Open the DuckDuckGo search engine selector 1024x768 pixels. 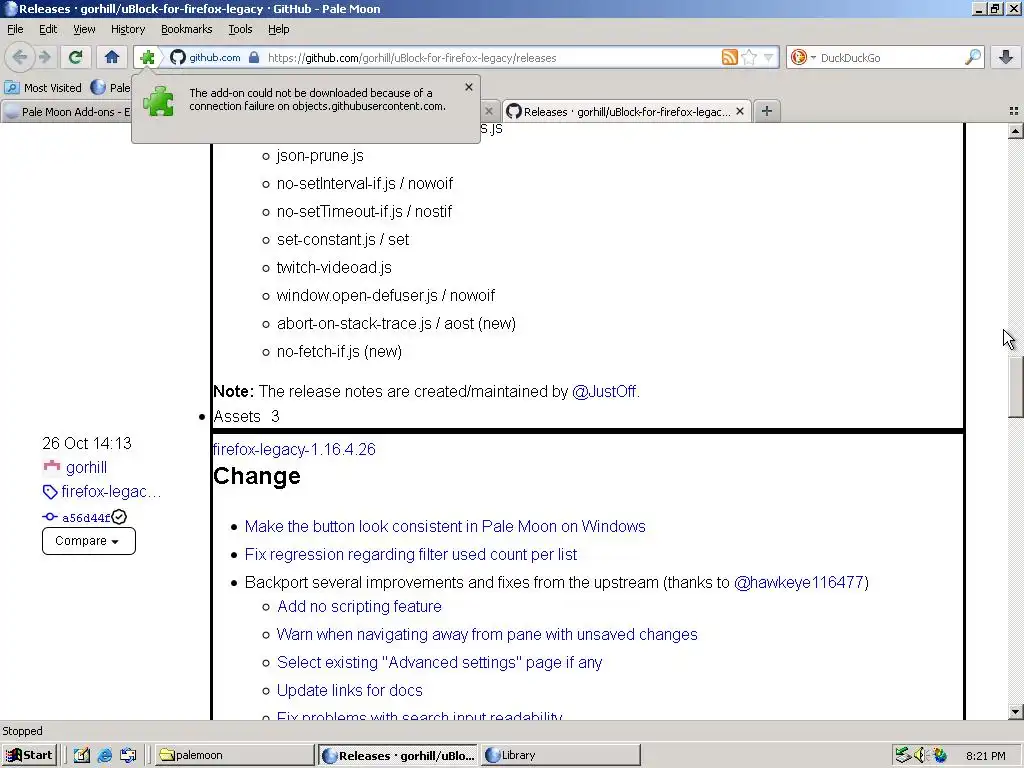point(803,57)
